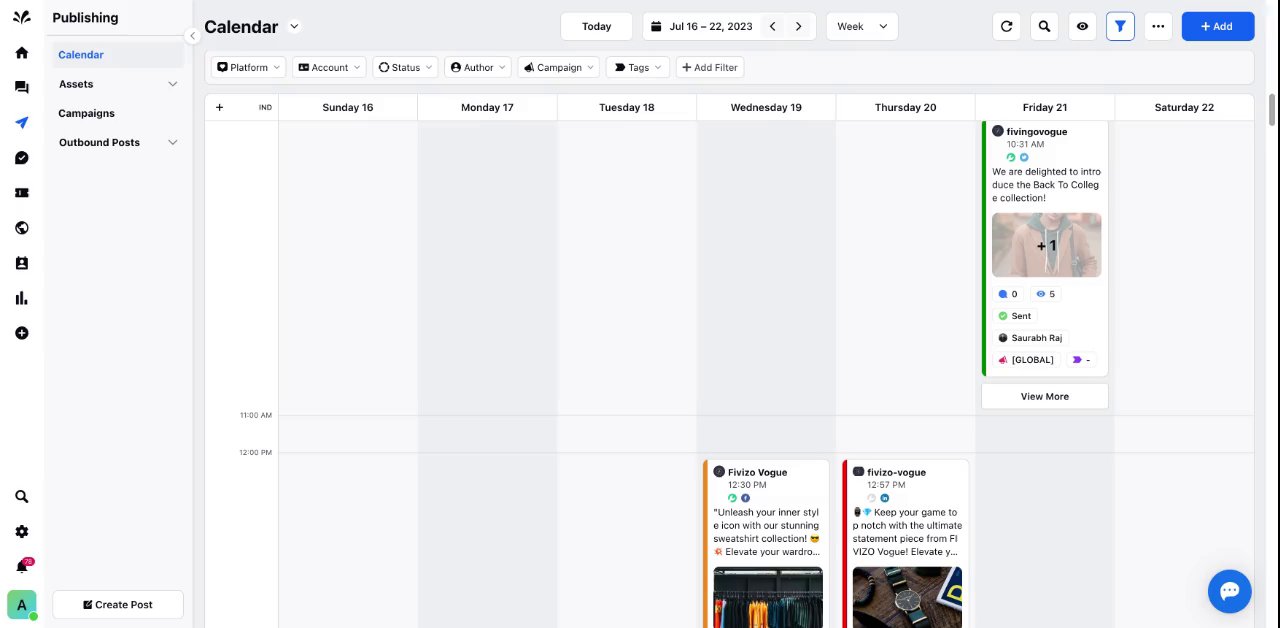This screenshot has height=628, width=1280.
Task: Click the Add Filter button
Action: 710,67
